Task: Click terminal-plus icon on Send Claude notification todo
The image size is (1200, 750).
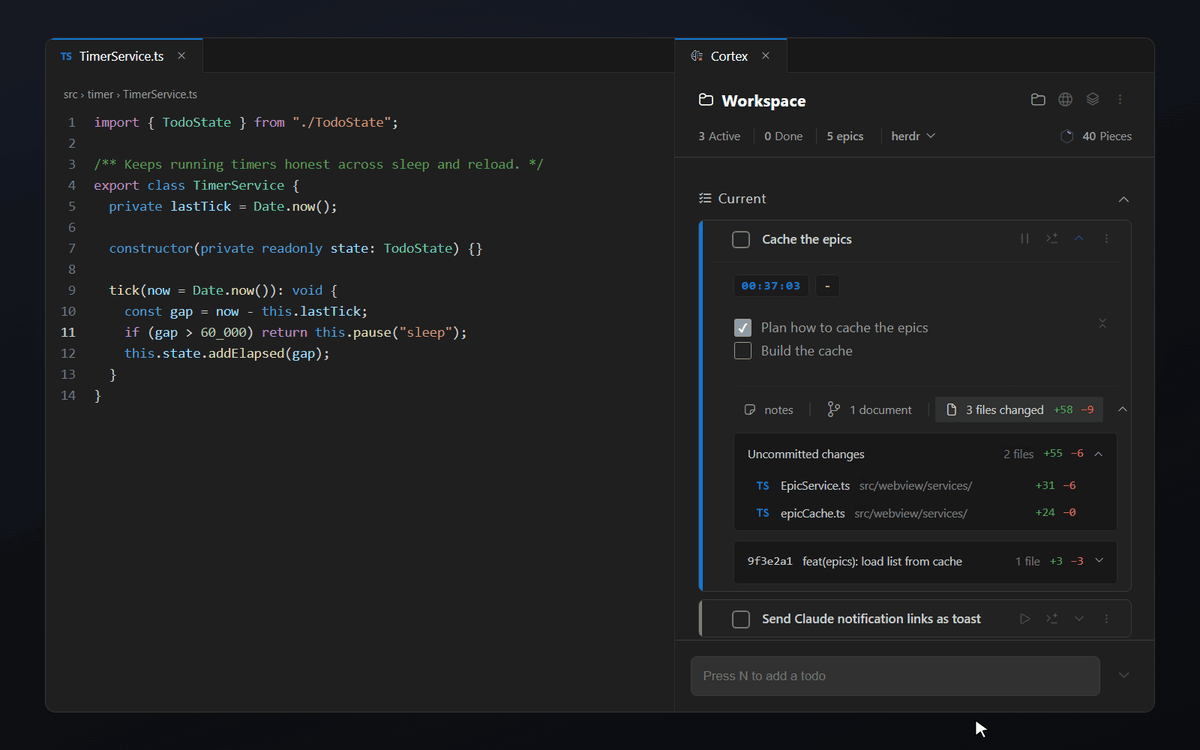Action: pyautogui.click(x=1052, y=619)
